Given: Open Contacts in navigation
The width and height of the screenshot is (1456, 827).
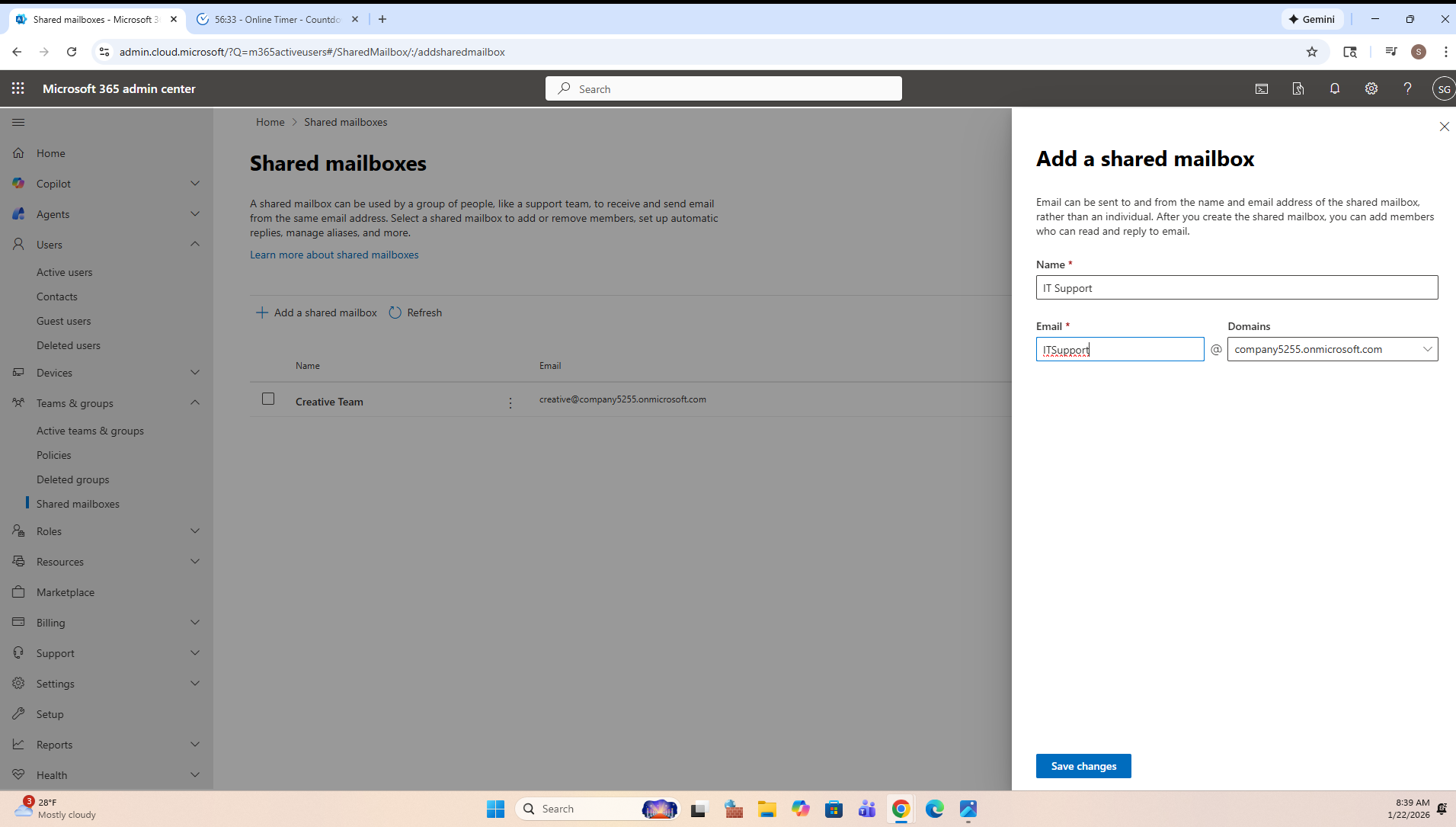Looking at the screenshot, I should [x=56, y=297].
